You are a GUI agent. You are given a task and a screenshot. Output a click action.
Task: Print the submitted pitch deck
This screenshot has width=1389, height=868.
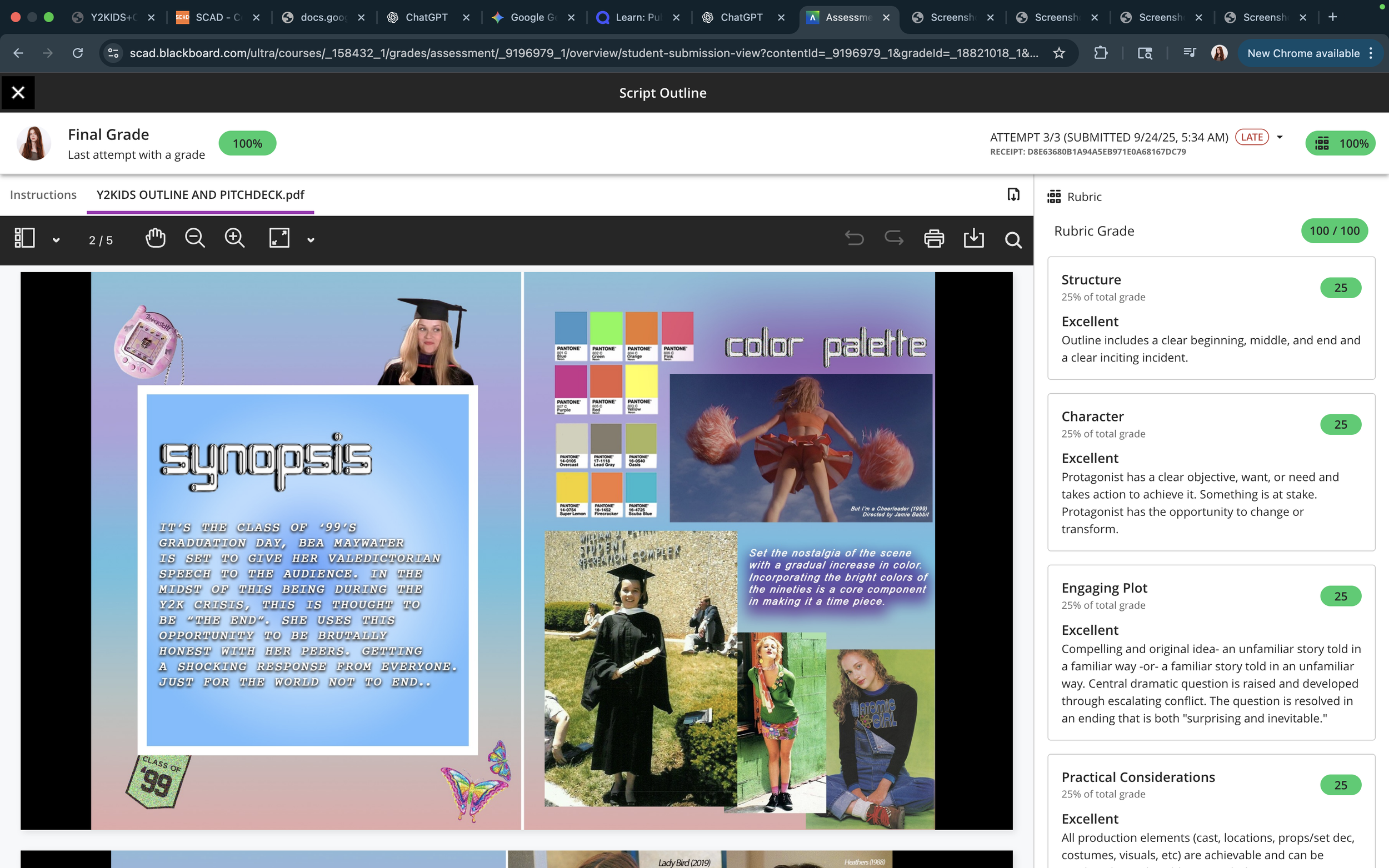point(933,238)
